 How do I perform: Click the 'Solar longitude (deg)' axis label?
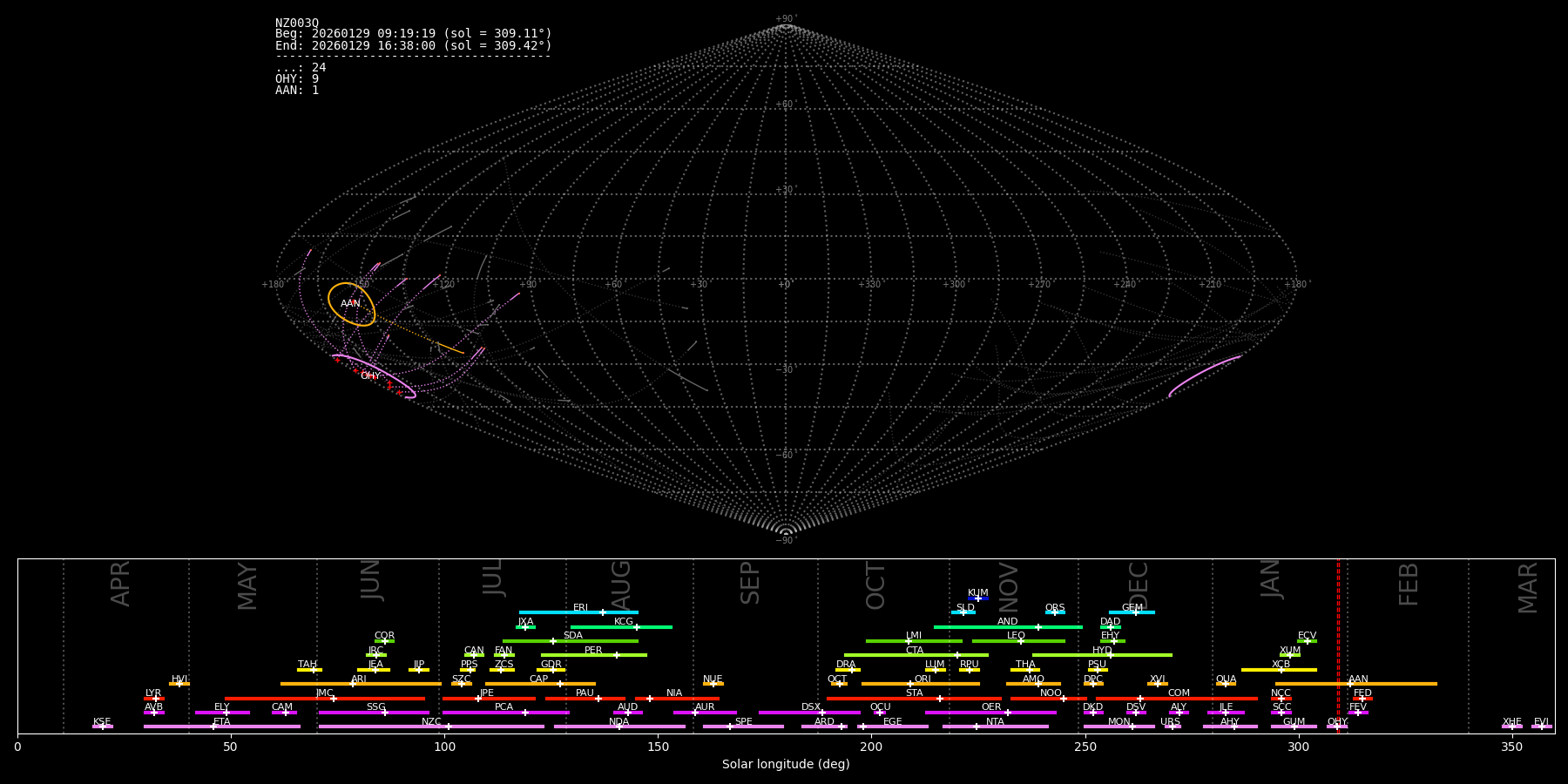786,765
